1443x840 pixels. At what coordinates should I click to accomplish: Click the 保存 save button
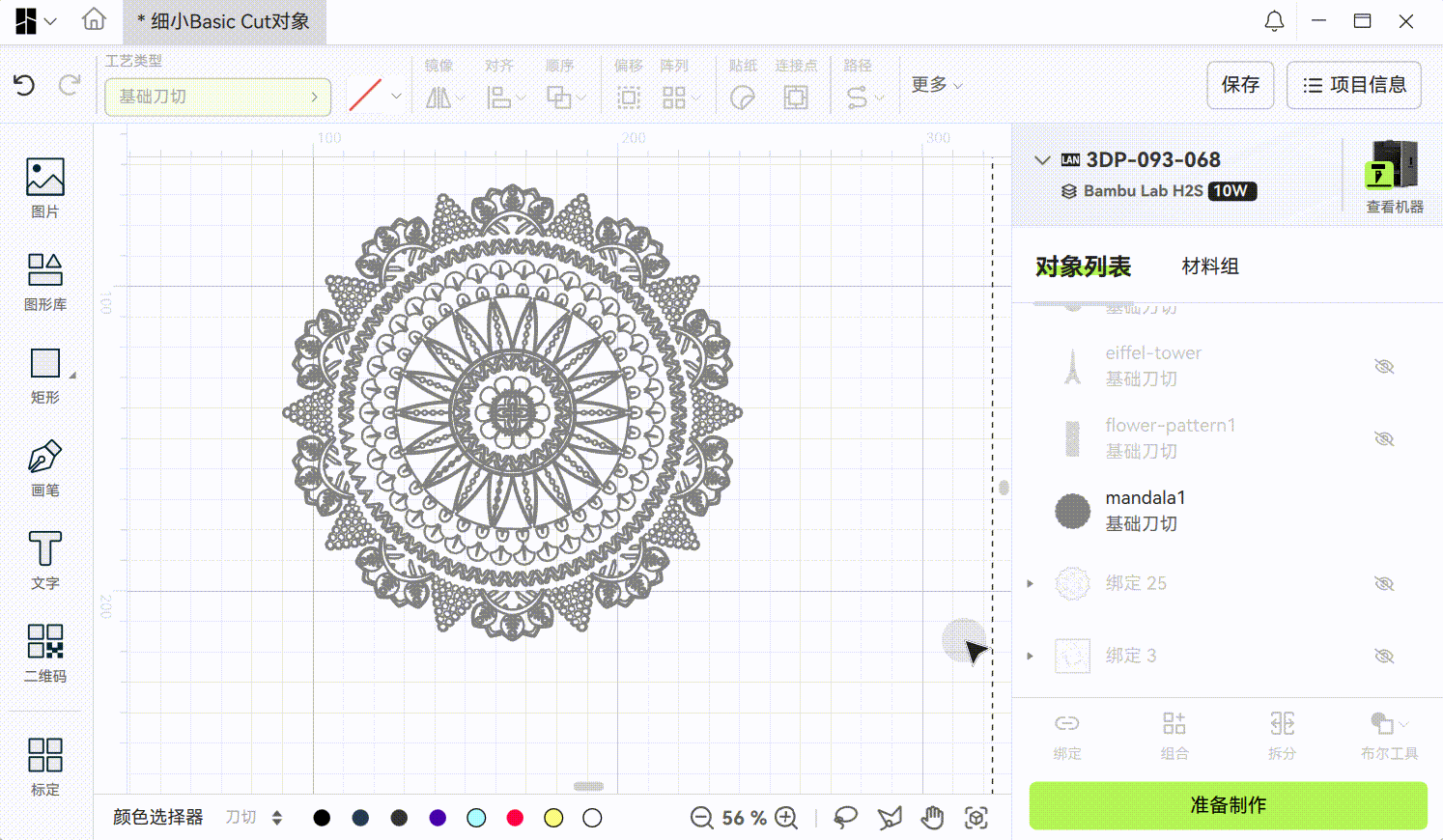[x=1240, y=85]
